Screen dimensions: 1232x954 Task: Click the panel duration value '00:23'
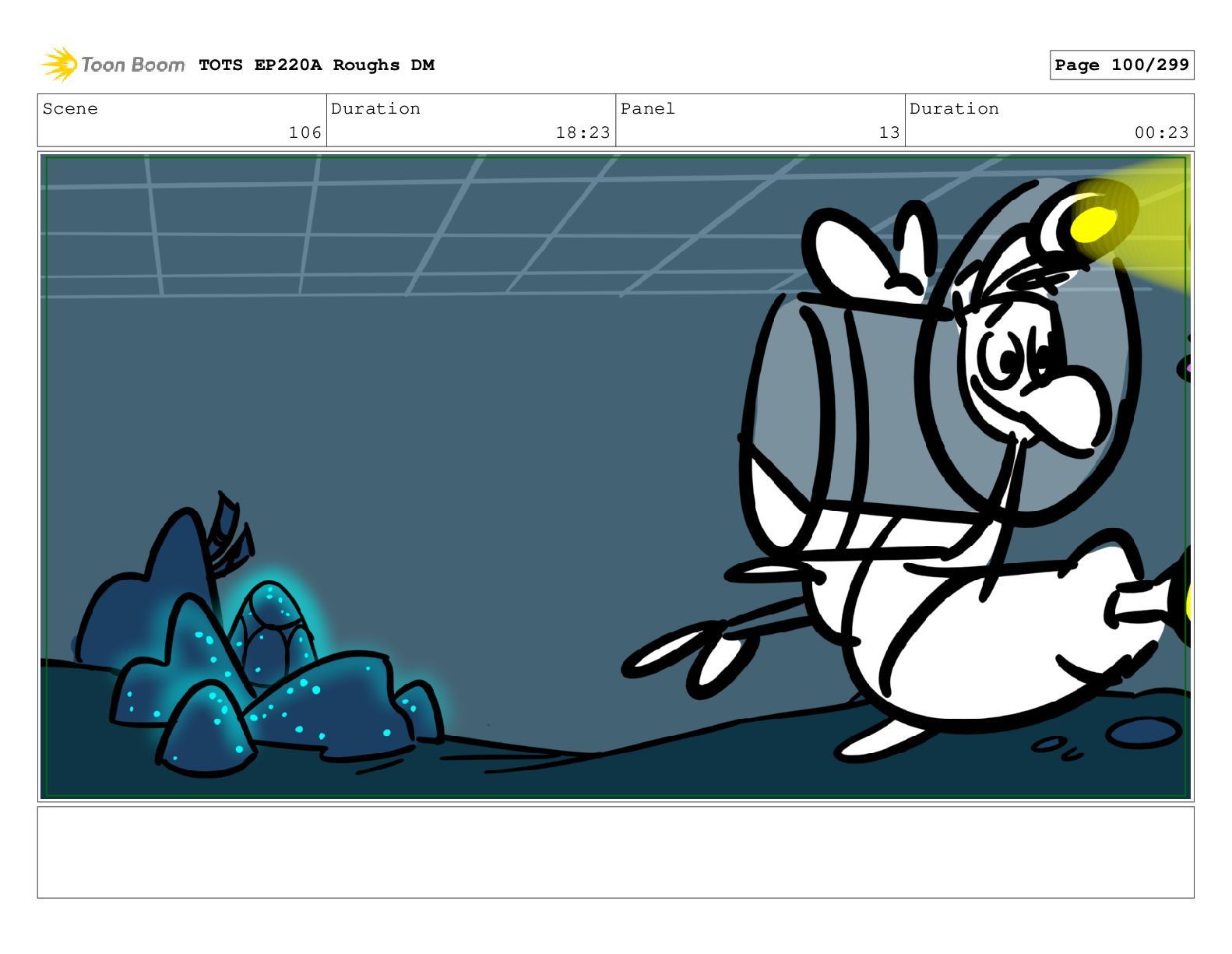(1161, 132)
